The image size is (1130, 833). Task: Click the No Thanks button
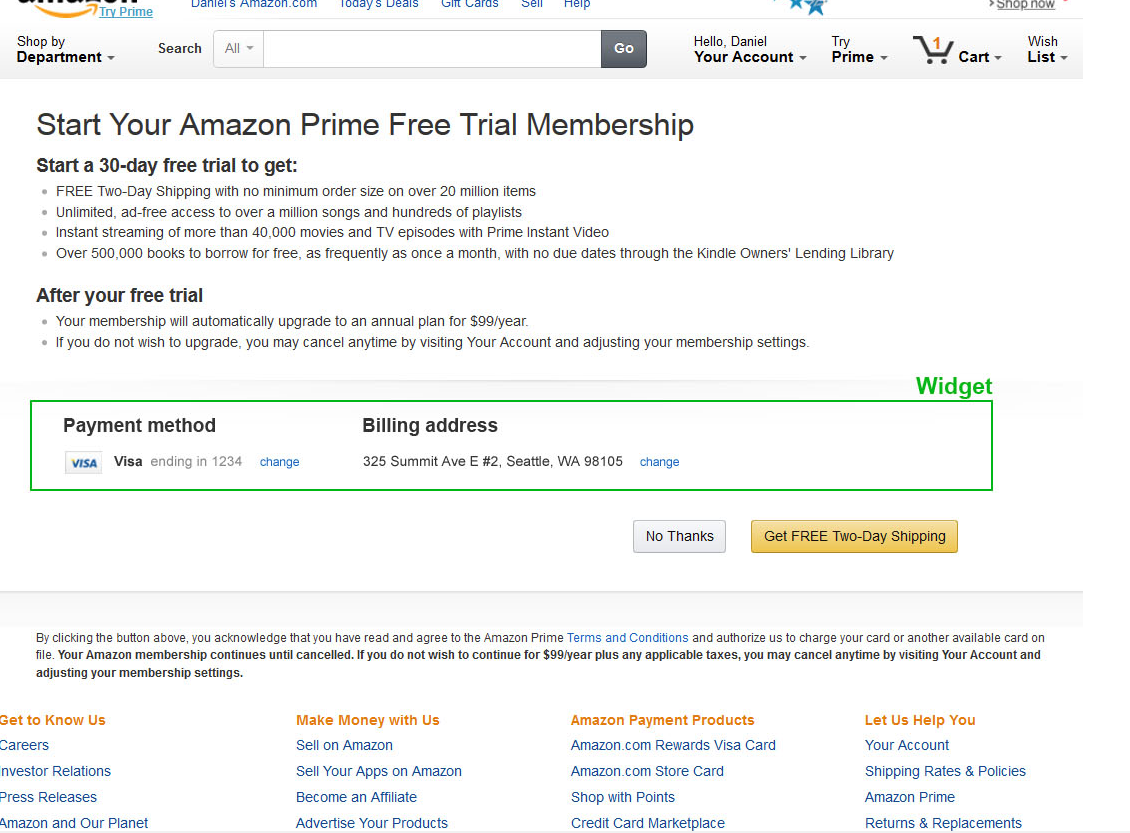pos(679,536)
